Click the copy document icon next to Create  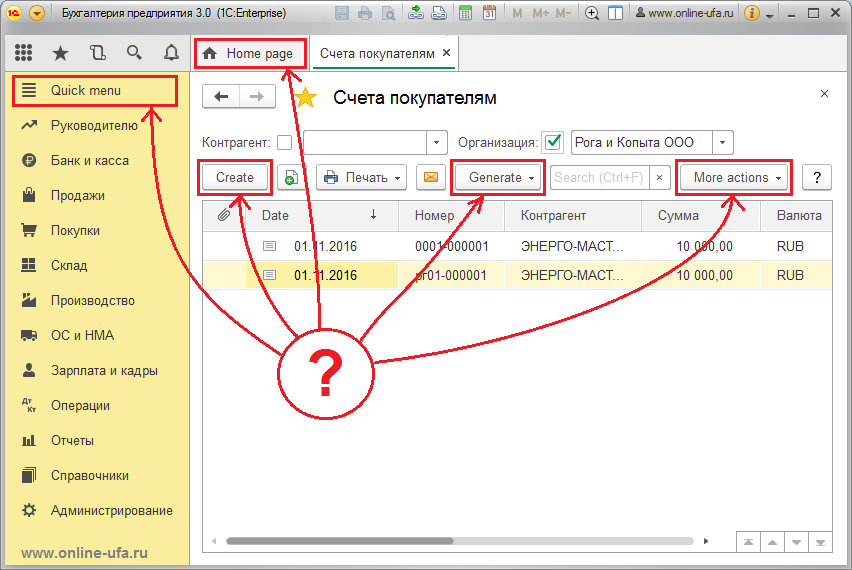point(291,178)
